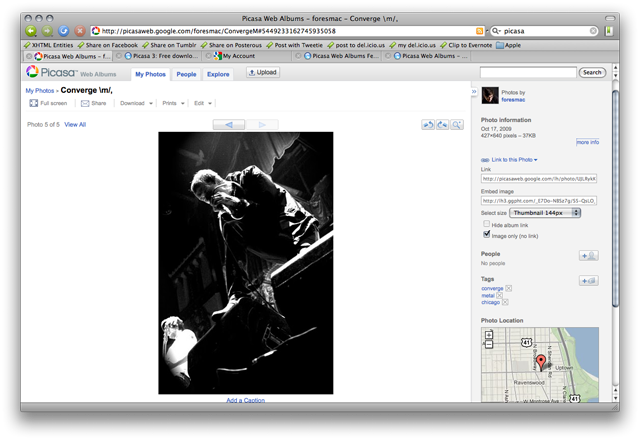
Task: Remove the converge tag
Action: (509, 288)
